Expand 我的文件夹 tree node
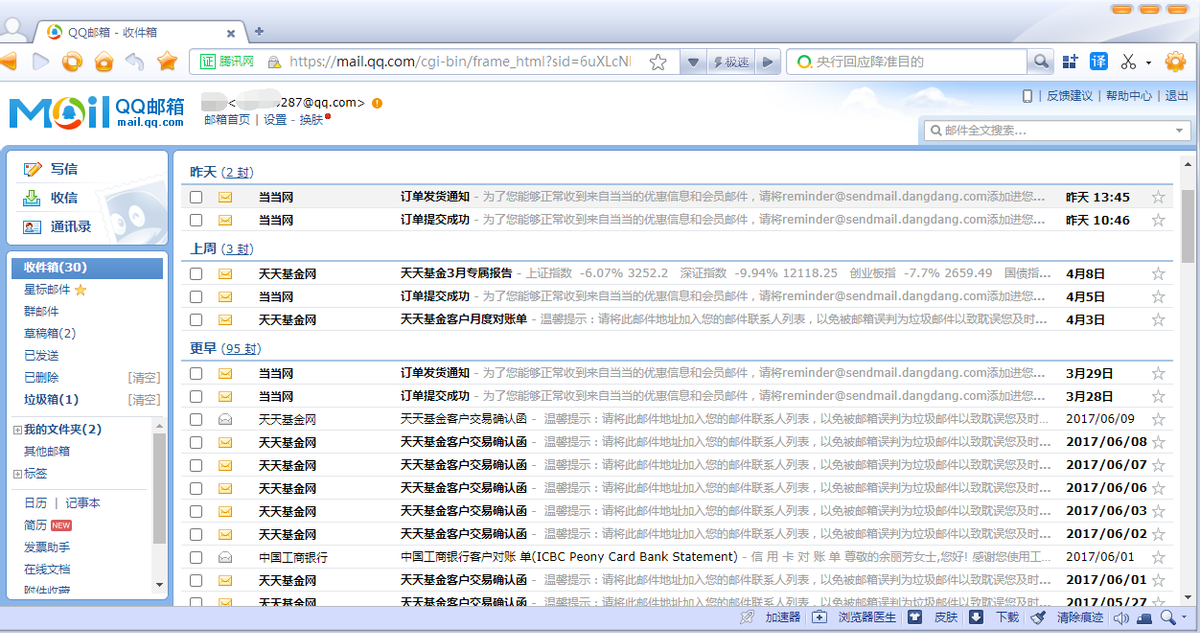1200x633 pixels. pyautogui.click(x=17, y=430)
